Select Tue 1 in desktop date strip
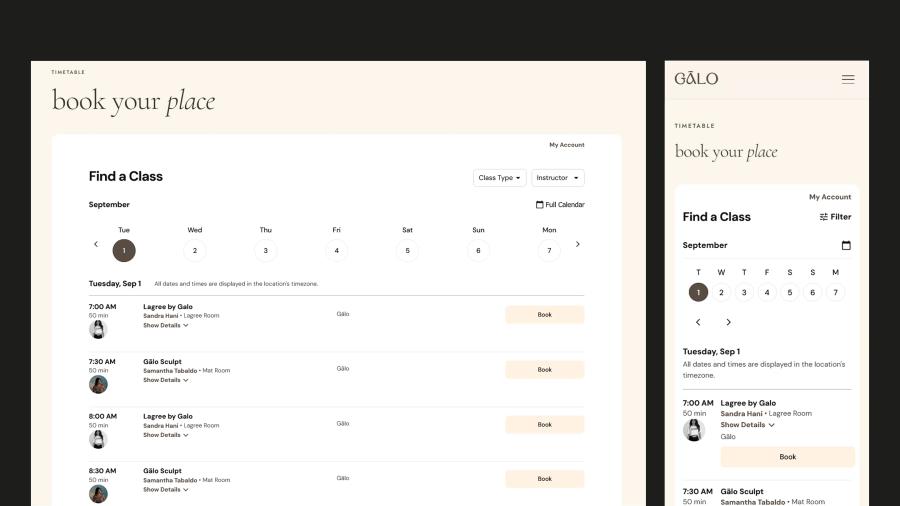Image resolution: width=900 pixels, height=506 pixels. click(124, 251)
